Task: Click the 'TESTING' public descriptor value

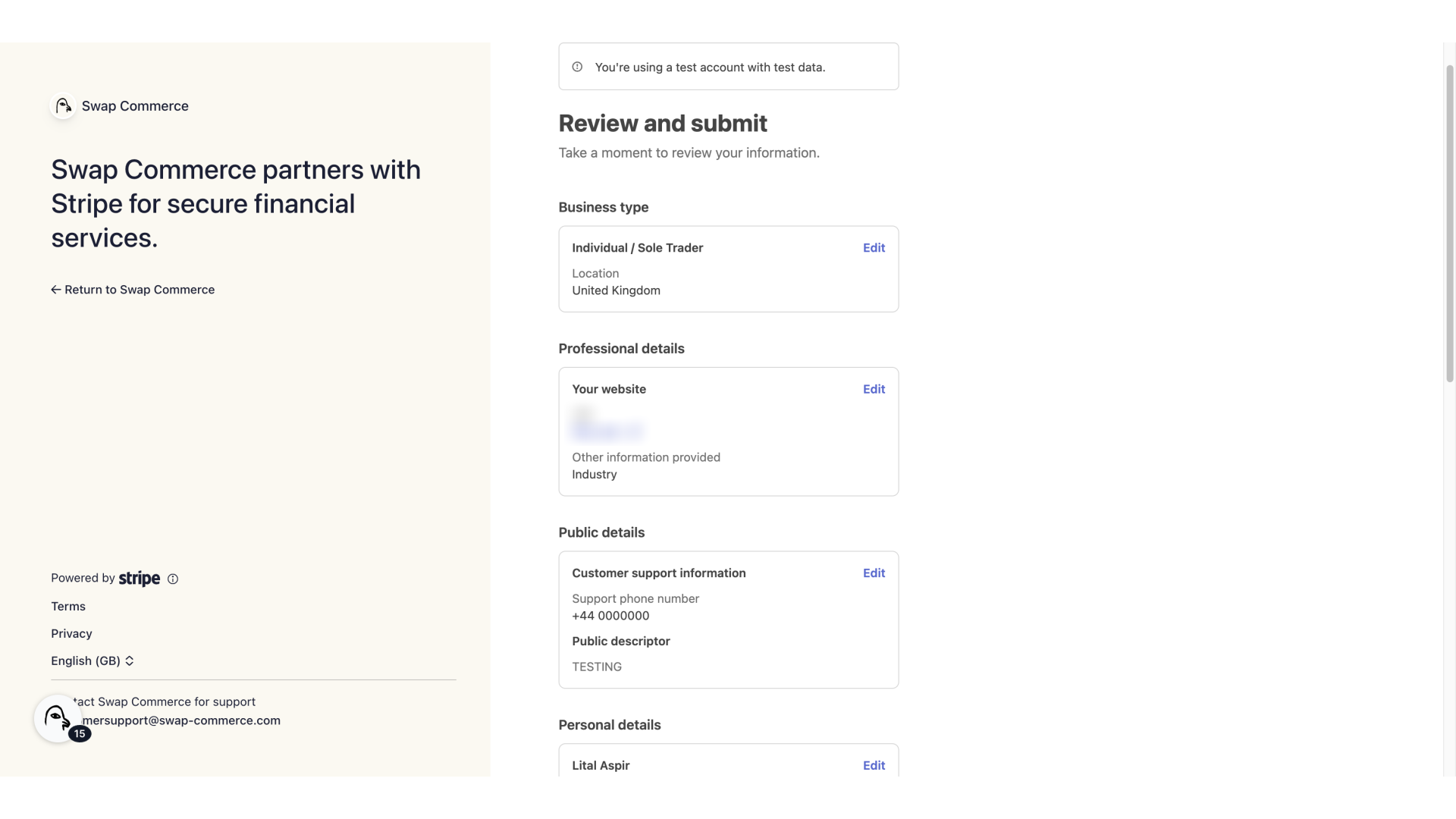Action: pyautogui.click(x=597, y=667)
